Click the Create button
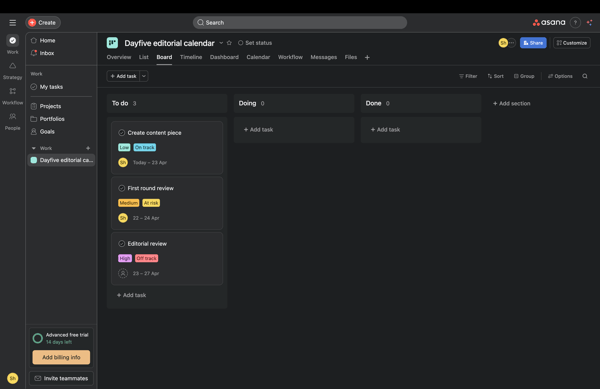Screen dimensions: 600x389 point(43,23)
